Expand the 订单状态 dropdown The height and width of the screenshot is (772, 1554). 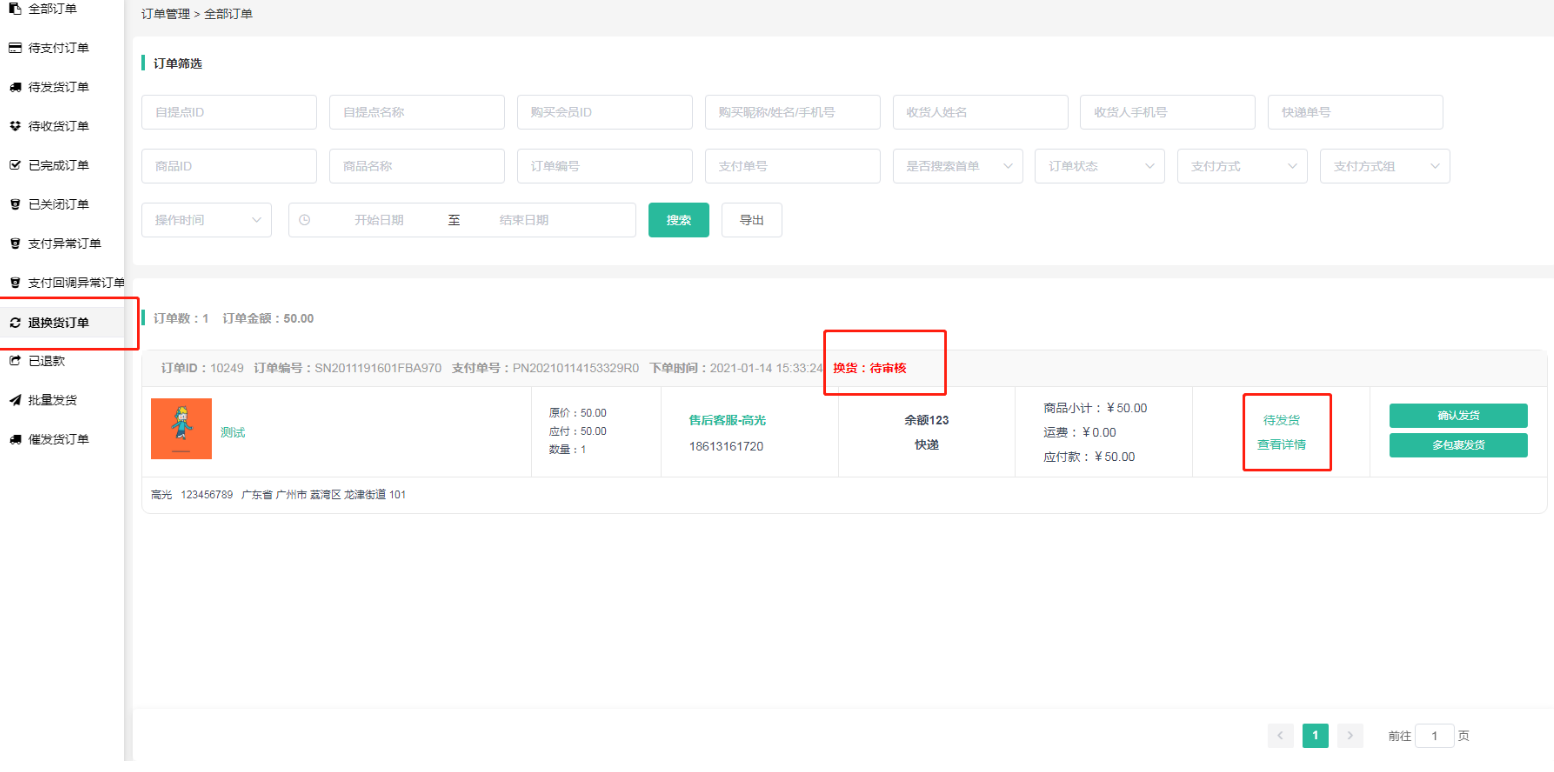click(1099, 166)
